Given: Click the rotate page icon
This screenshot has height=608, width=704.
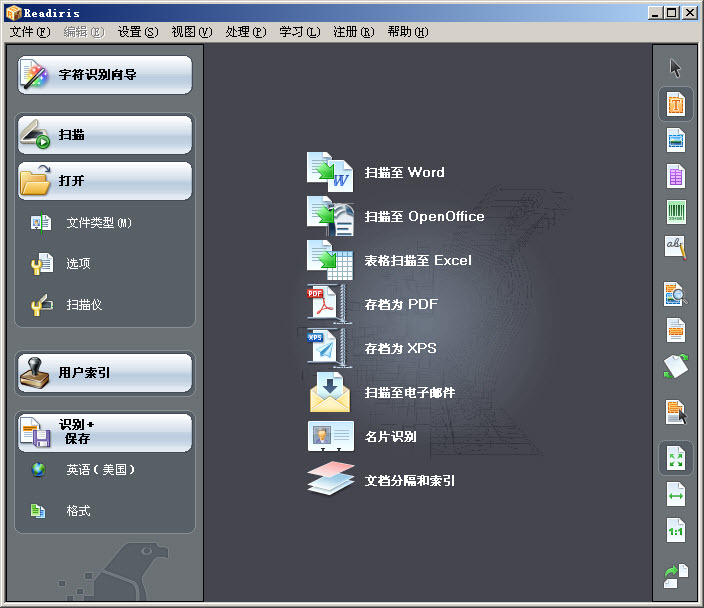Looking at the screenshot, I should 675,366.
